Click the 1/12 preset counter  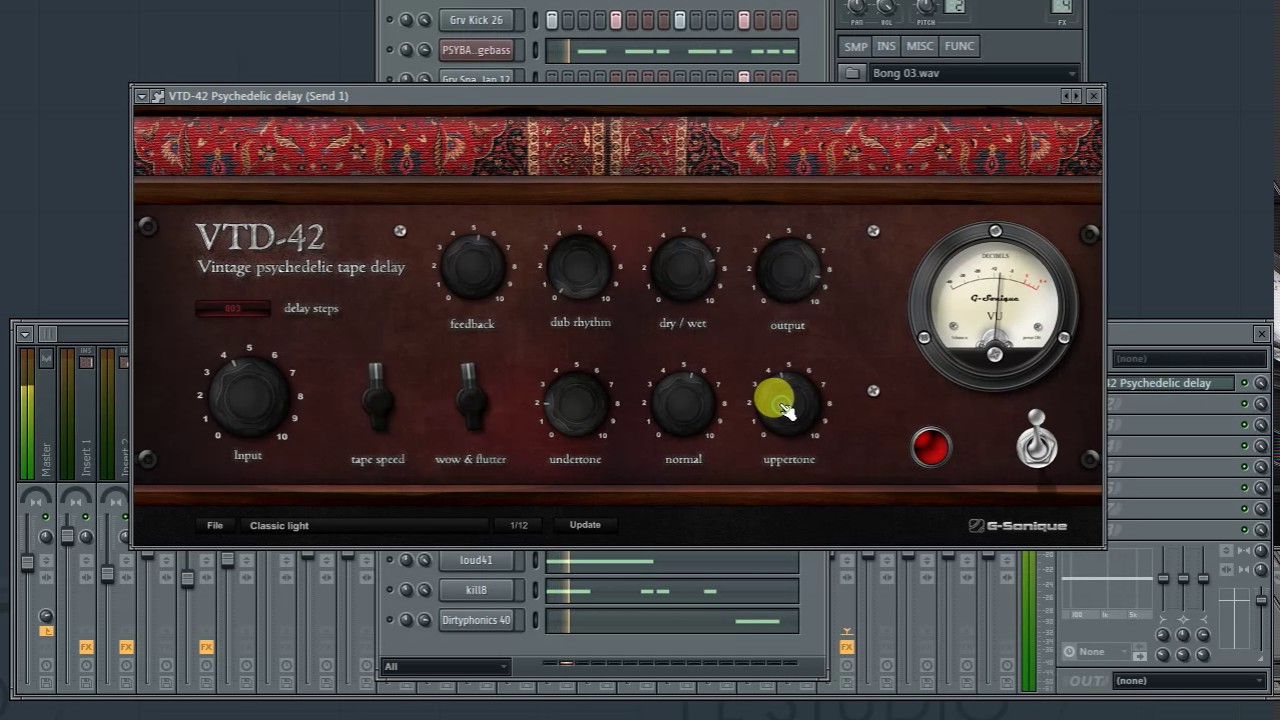click(518, 525)
